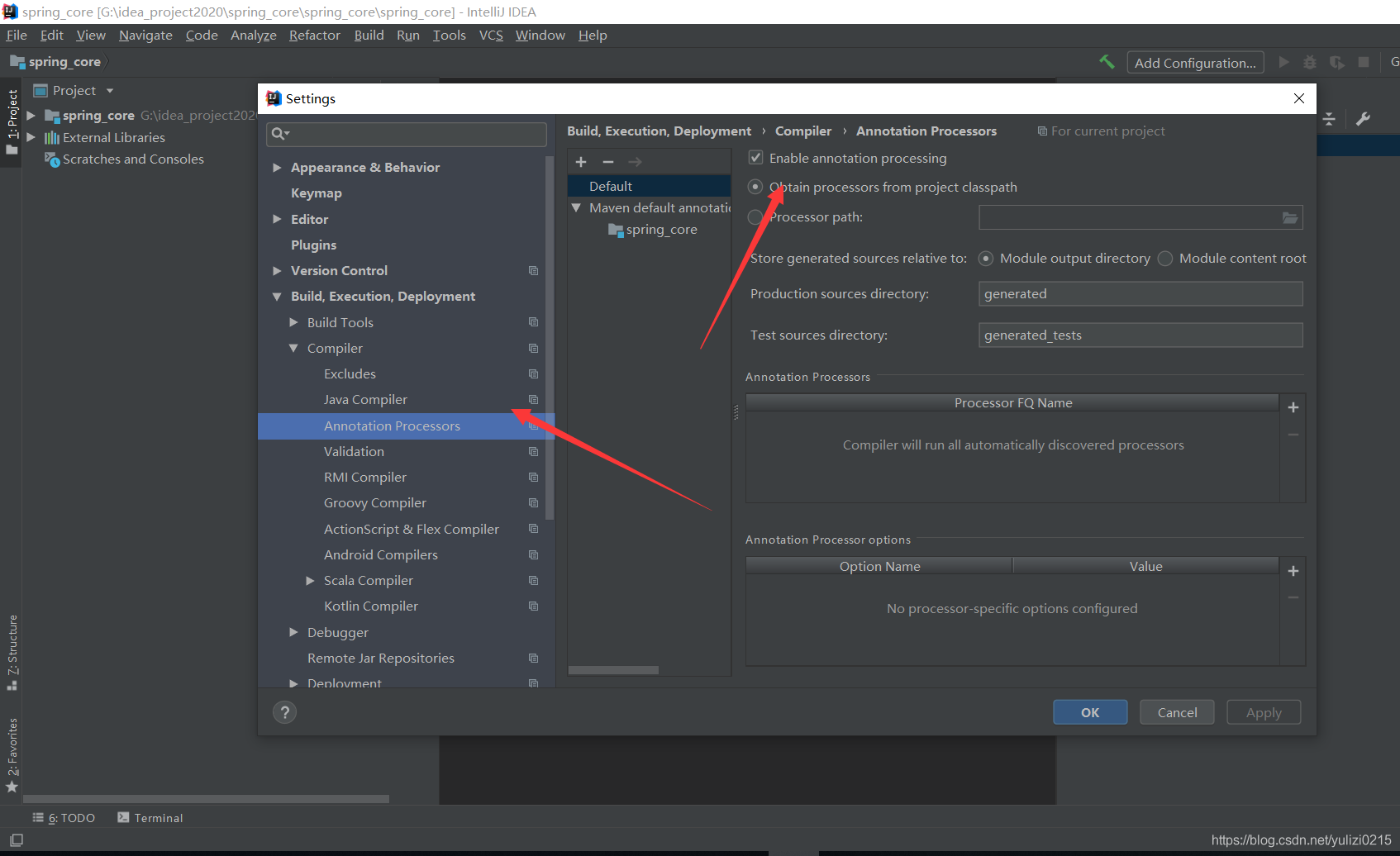Click the folder browse icon in Processor path field

[x=1289, y=218]
